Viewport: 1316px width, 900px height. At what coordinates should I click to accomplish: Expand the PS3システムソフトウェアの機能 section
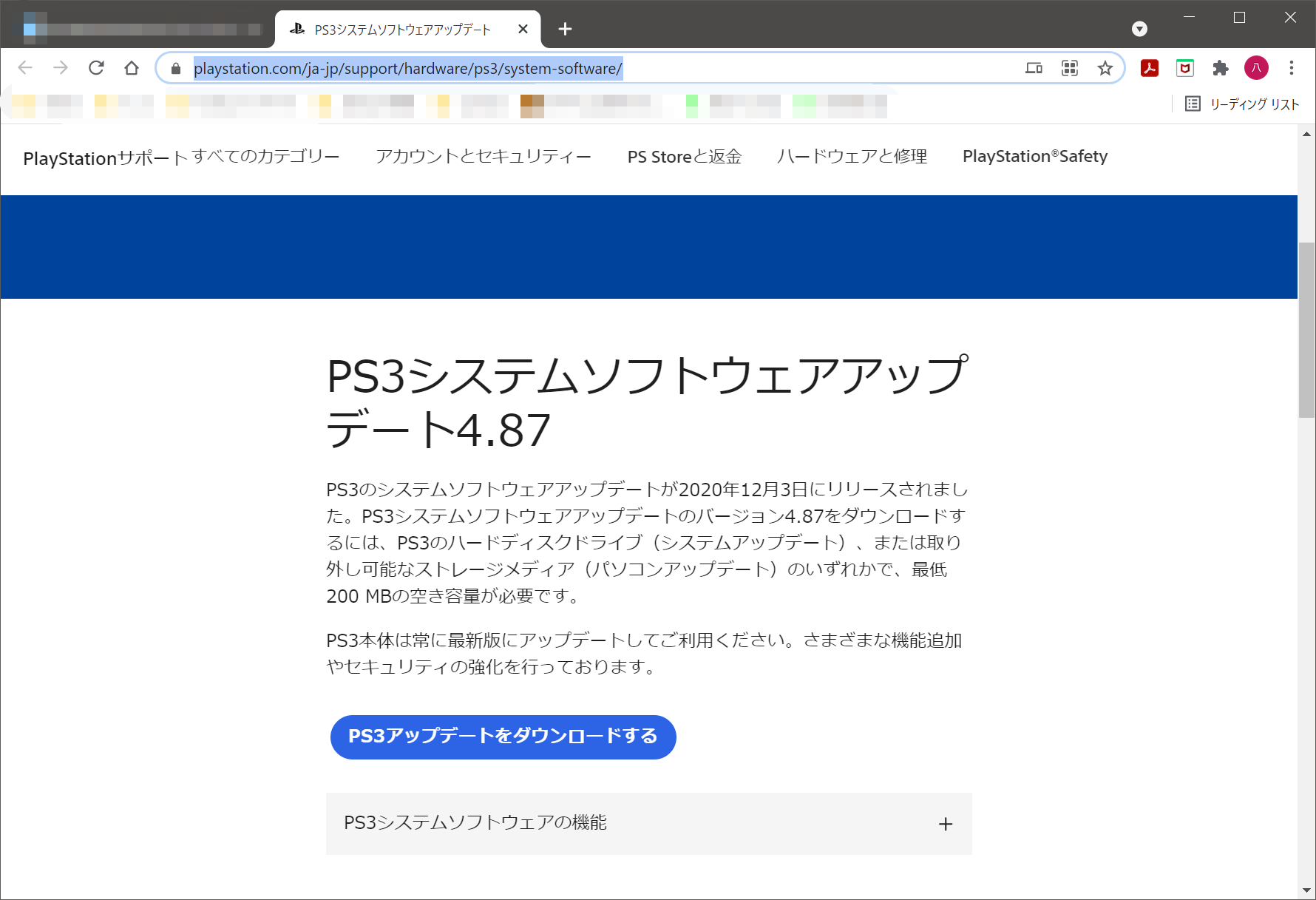click(x=649, y=824)
